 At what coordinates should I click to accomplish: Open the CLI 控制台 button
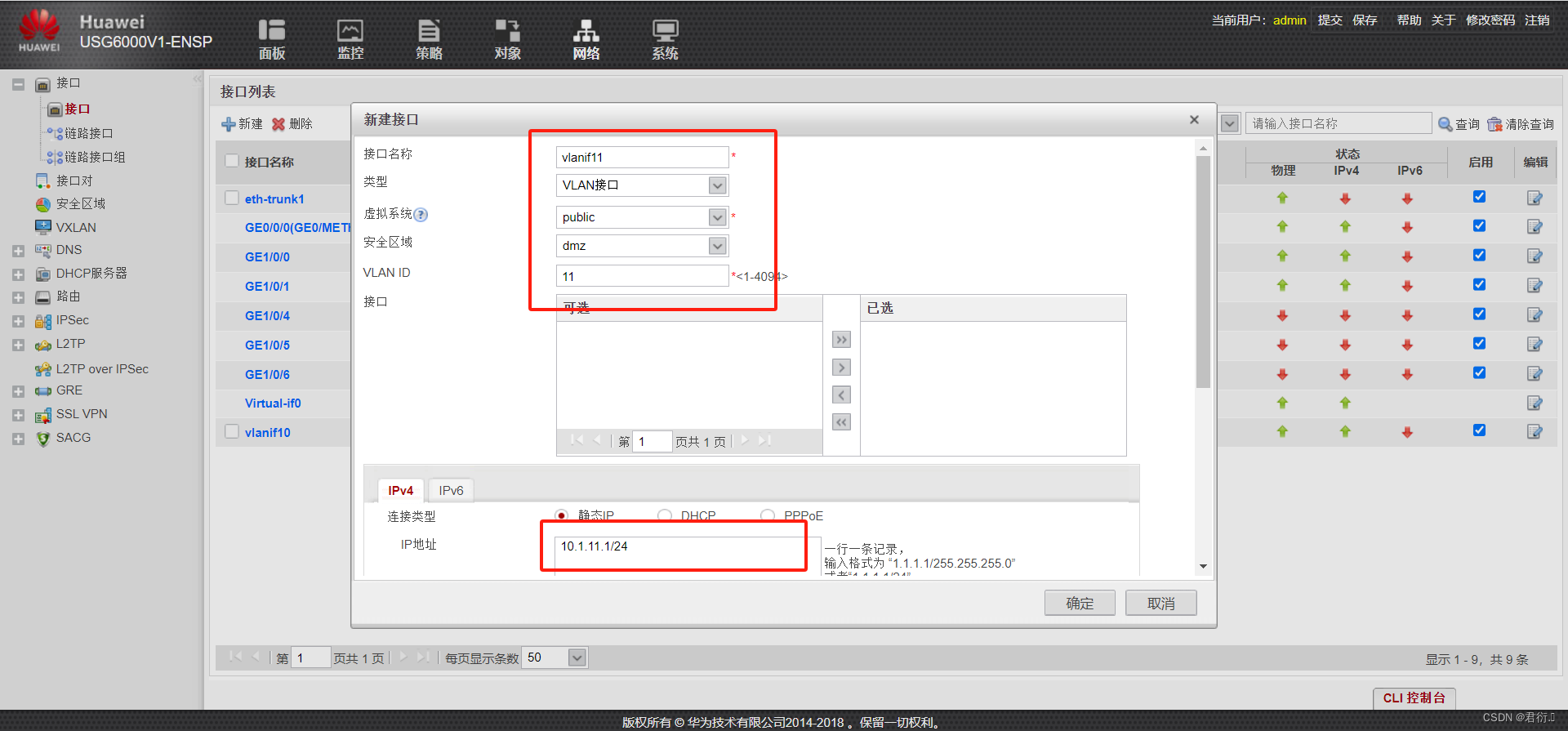[1414, 698]
